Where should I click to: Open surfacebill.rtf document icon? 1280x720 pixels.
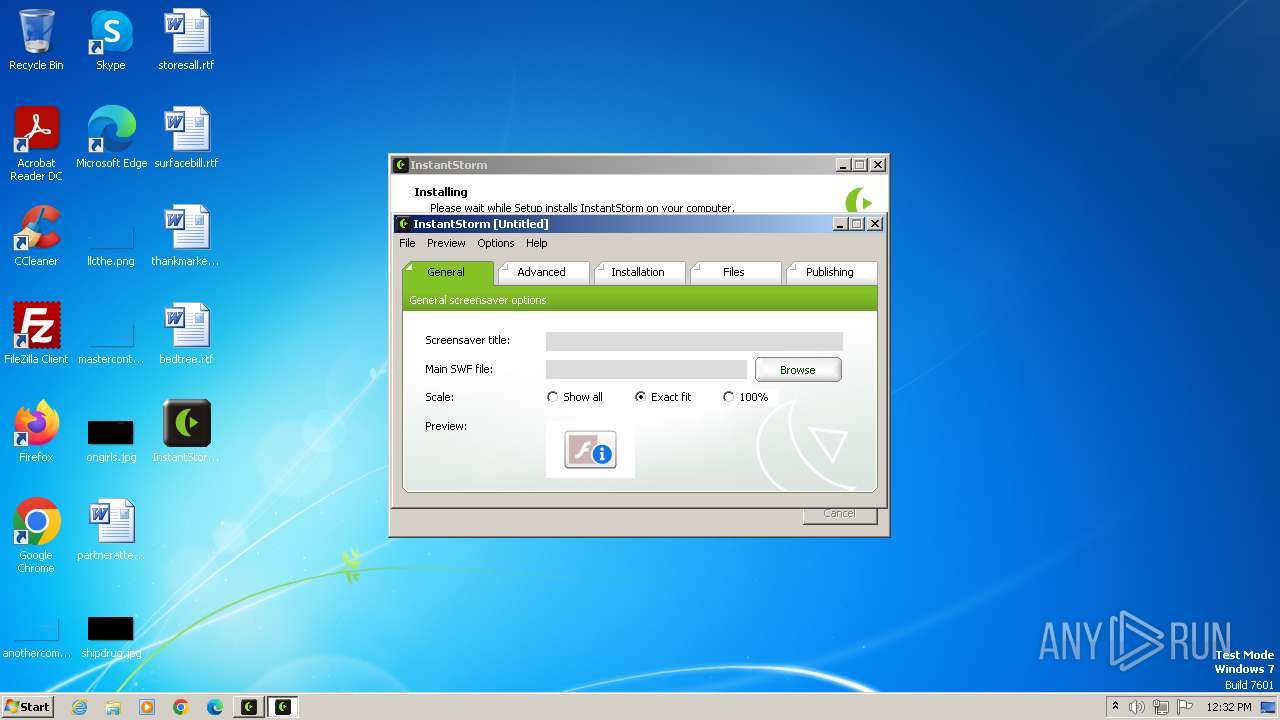pyautogui.click(x=186, y=138)
